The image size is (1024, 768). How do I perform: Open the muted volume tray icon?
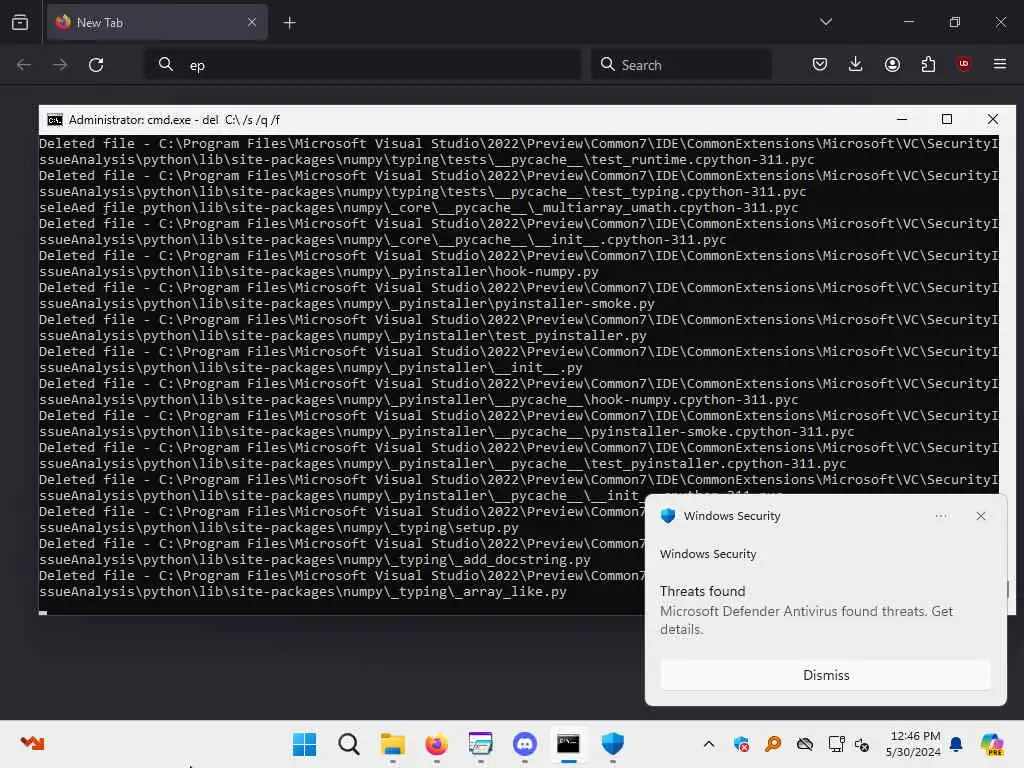tap(862, 744)
